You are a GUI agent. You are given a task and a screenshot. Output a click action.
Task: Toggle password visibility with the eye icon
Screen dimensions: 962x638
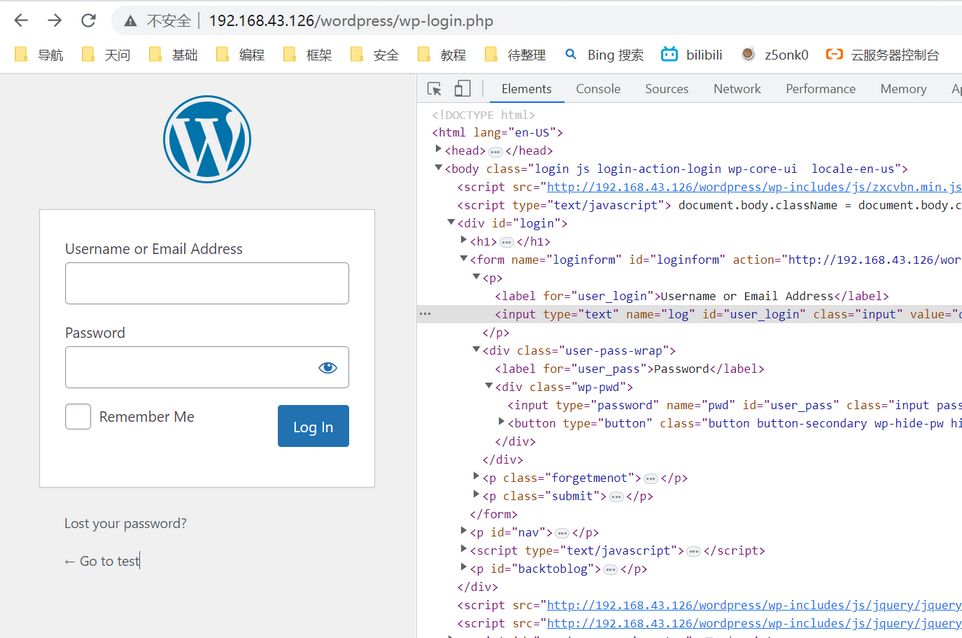328,367
